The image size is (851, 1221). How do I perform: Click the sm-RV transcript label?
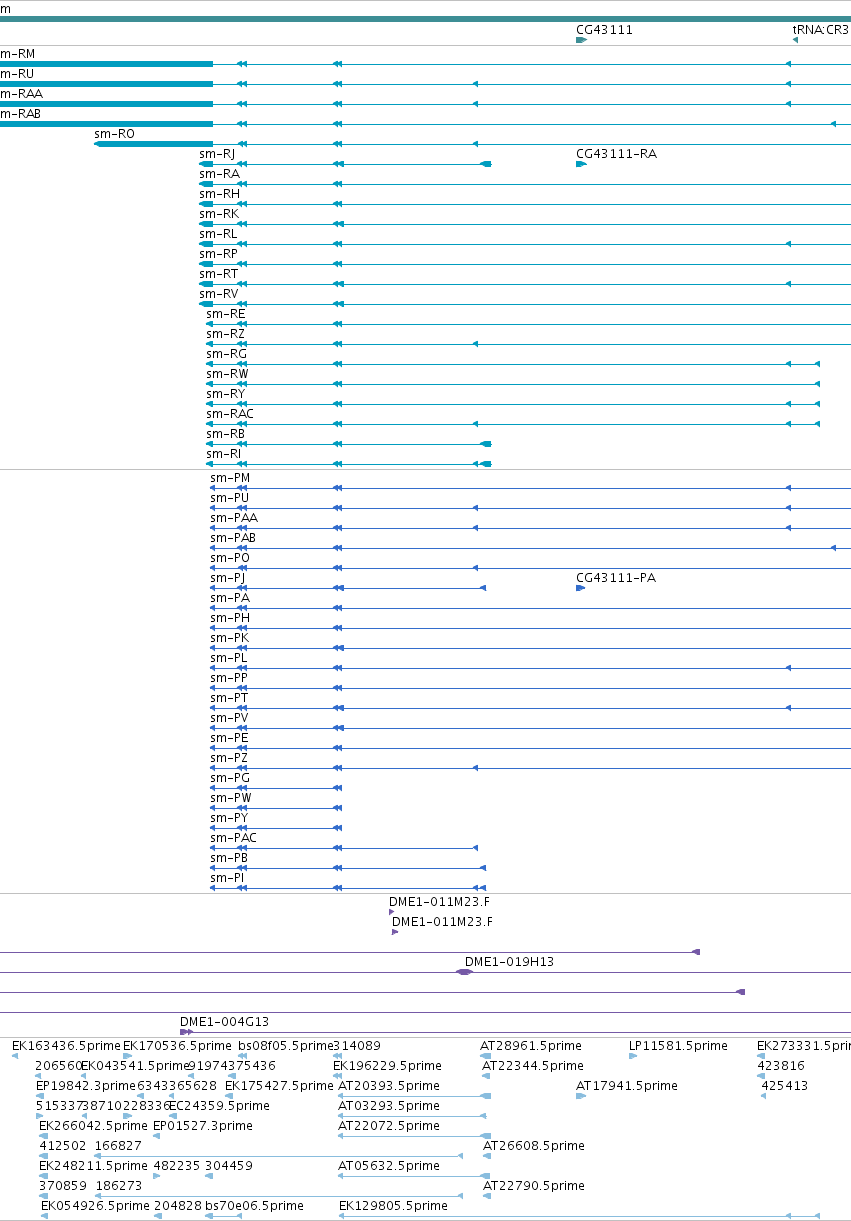click(218, 294)
